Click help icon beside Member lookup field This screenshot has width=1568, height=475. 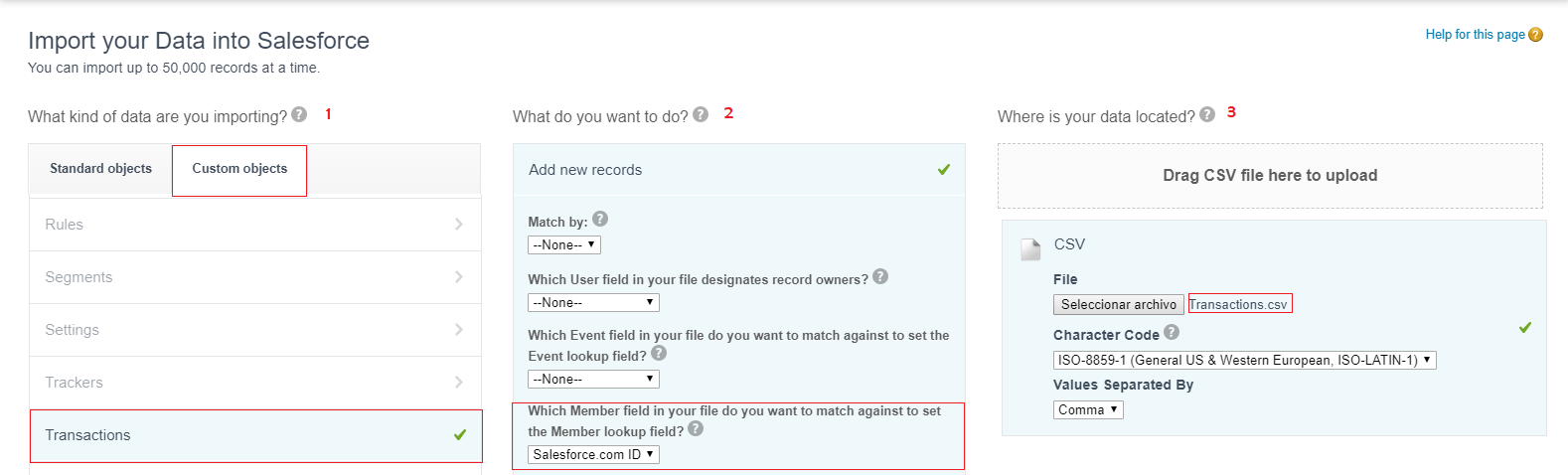coord(696,429)
